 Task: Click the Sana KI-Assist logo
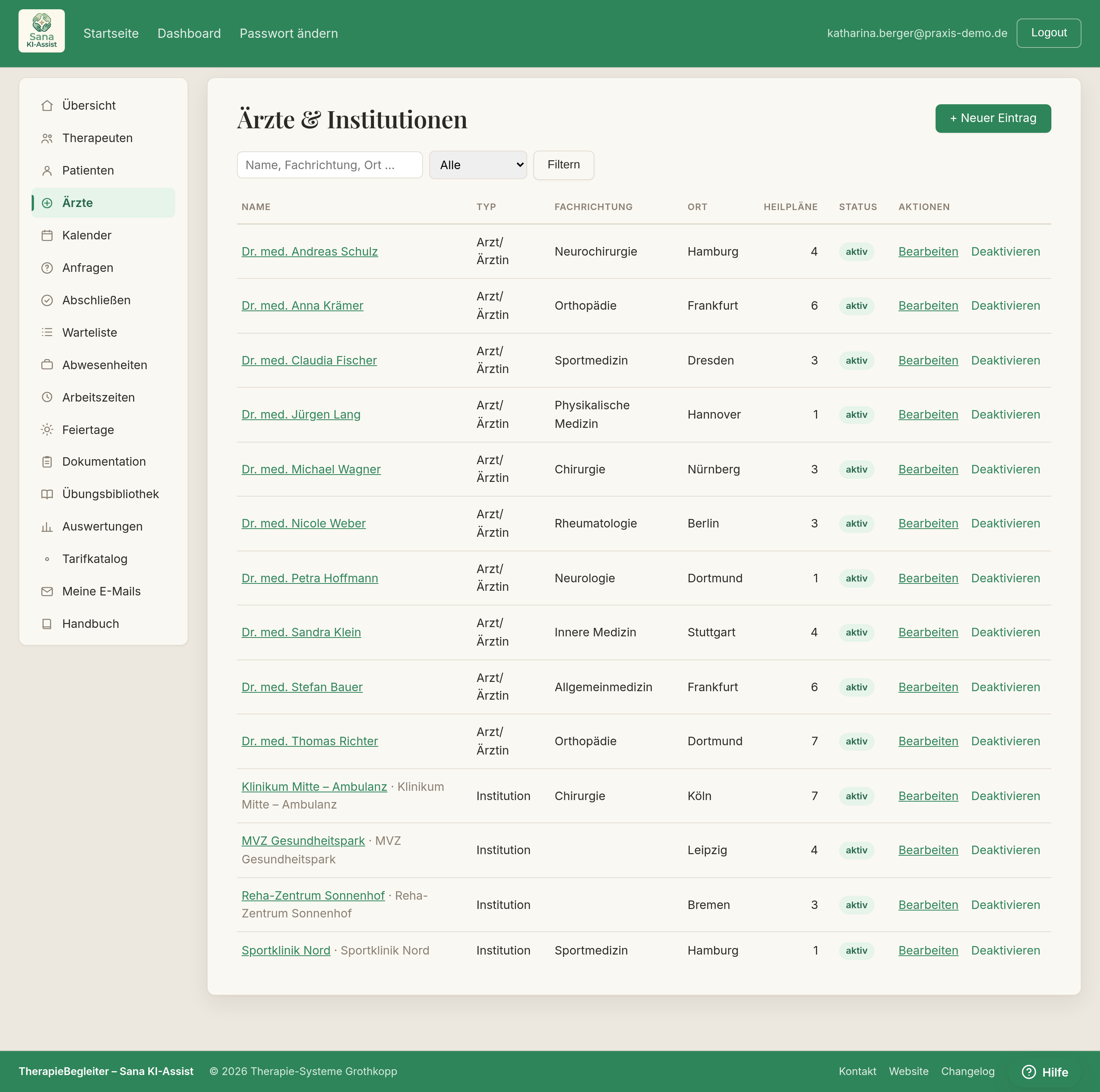[x=42, y=31]
